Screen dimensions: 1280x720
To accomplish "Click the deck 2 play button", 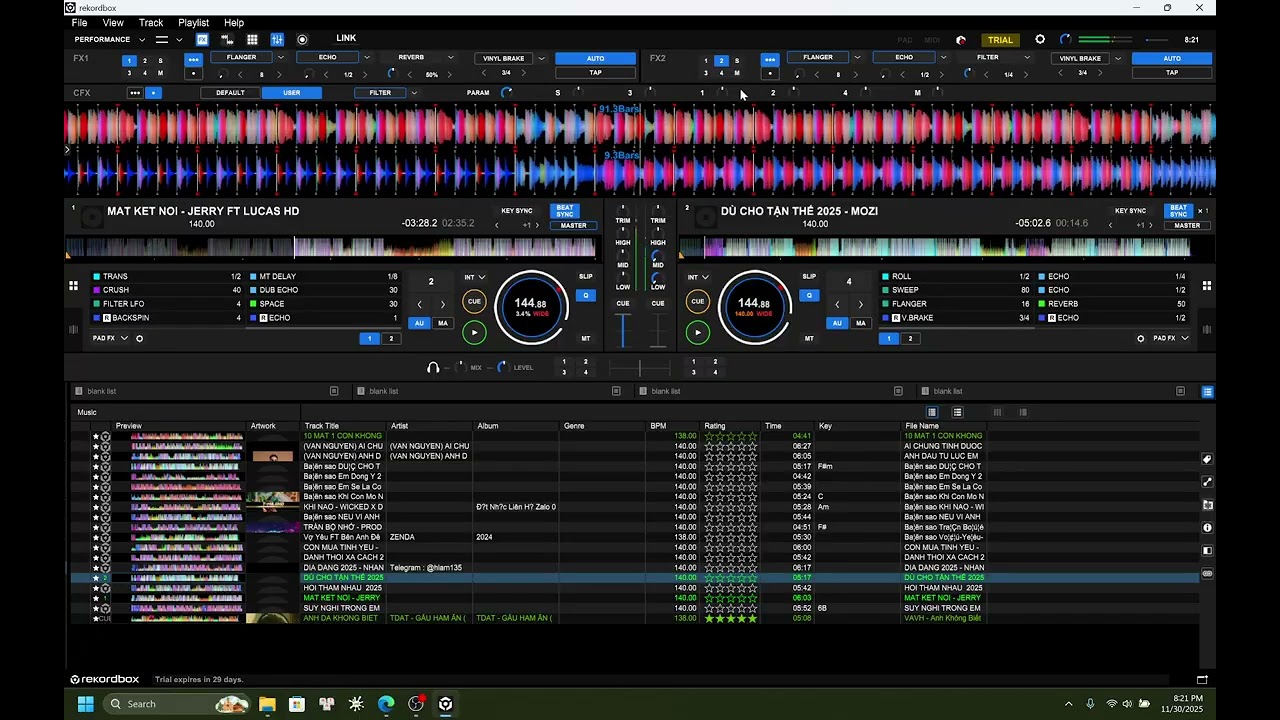I will pyautogui.click(x=698, y=332).
